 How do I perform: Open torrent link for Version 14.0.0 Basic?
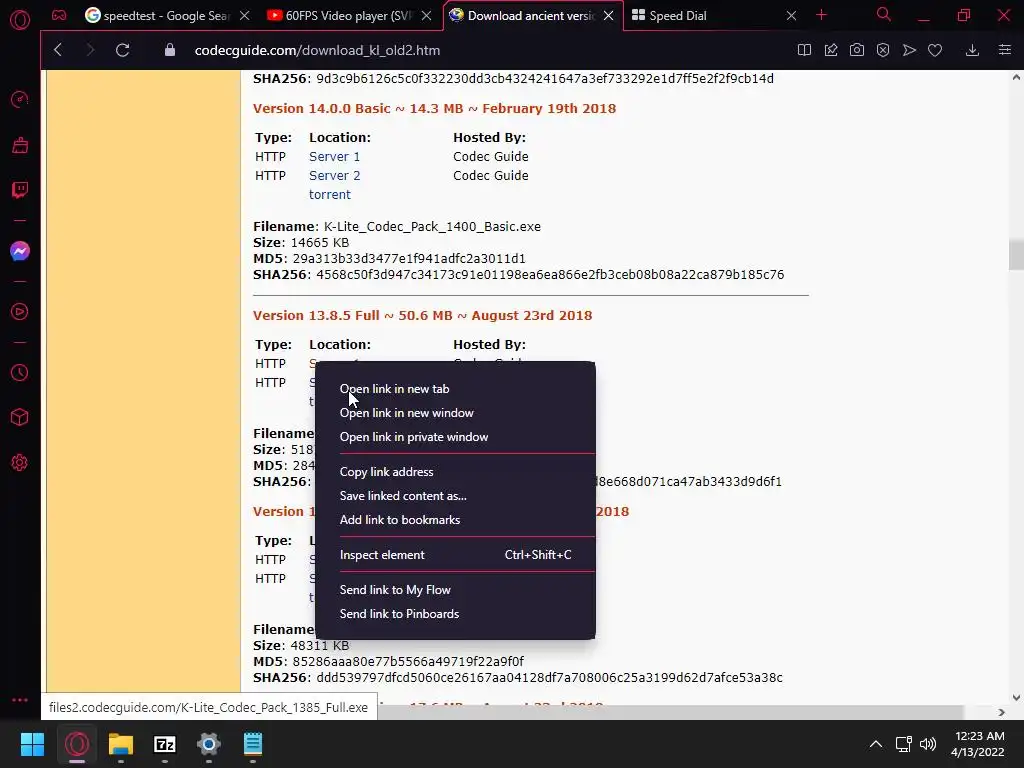click(x=330, y=195)
